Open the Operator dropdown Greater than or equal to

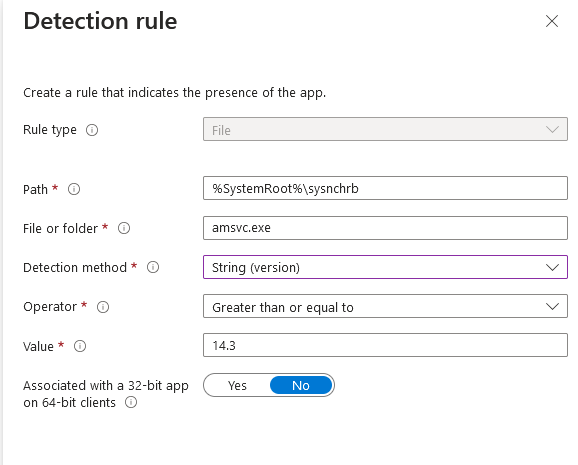tap(385, 306)
